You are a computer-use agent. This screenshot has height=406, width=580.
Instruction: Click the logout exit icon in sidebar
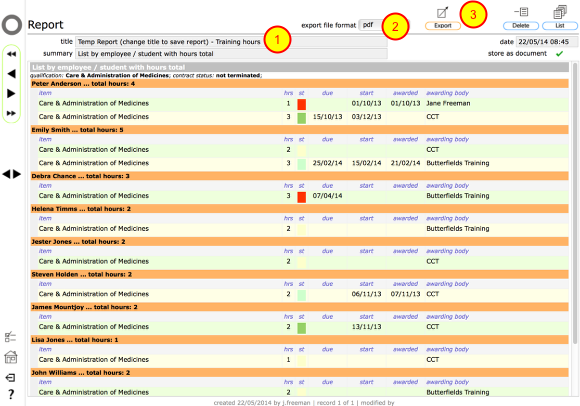pyautogui.click(x=10, y=378)
